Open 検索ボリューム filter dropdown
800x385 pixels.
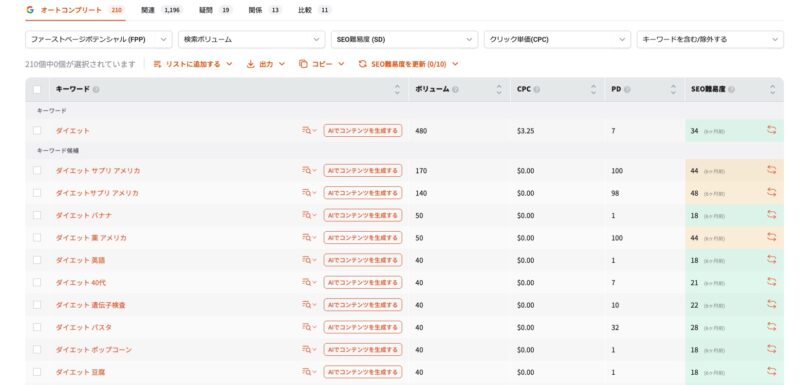click(x=252, y=39)
